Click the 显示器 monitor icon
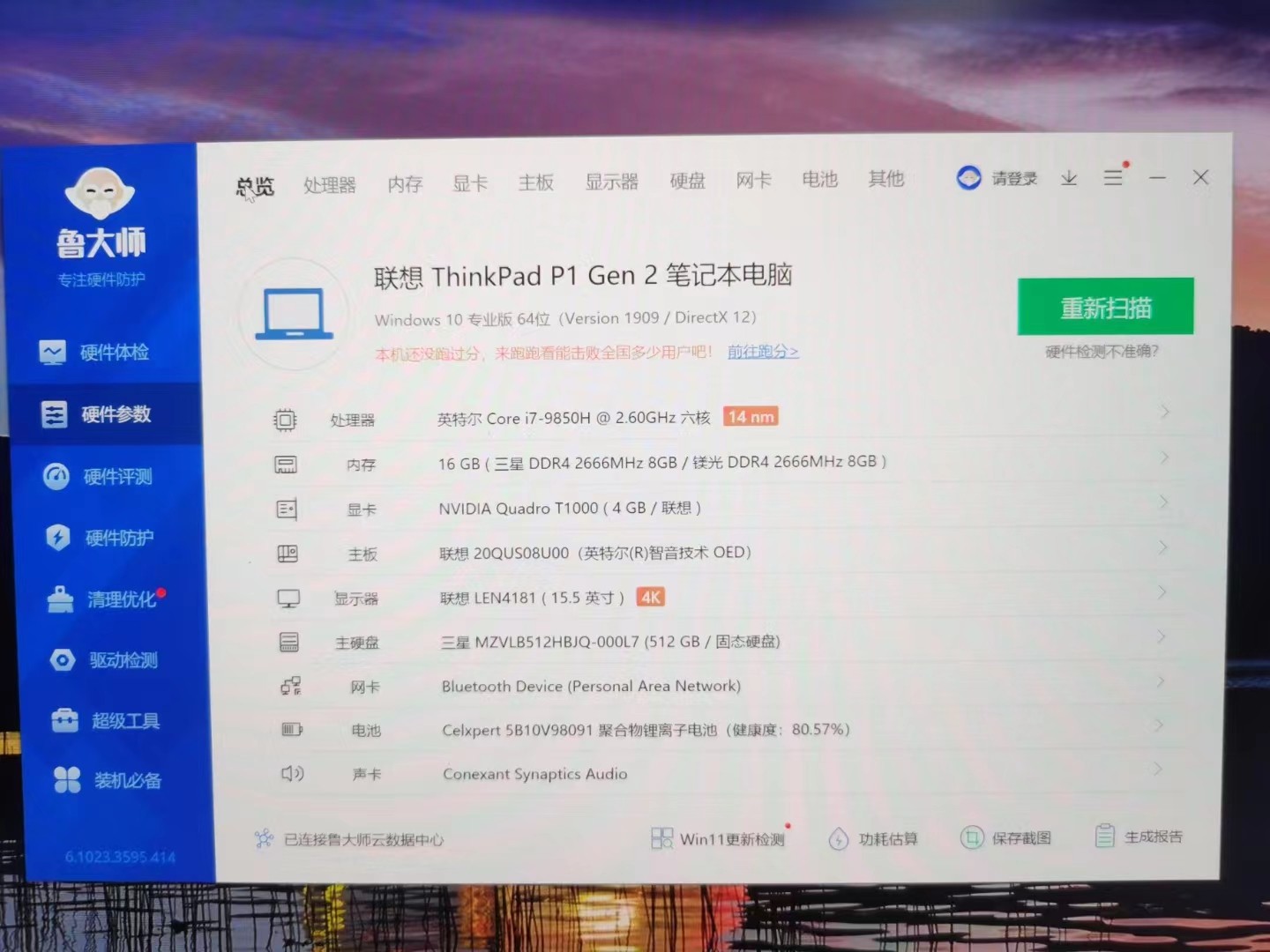 pyautogui.click(x=288, y=599)
